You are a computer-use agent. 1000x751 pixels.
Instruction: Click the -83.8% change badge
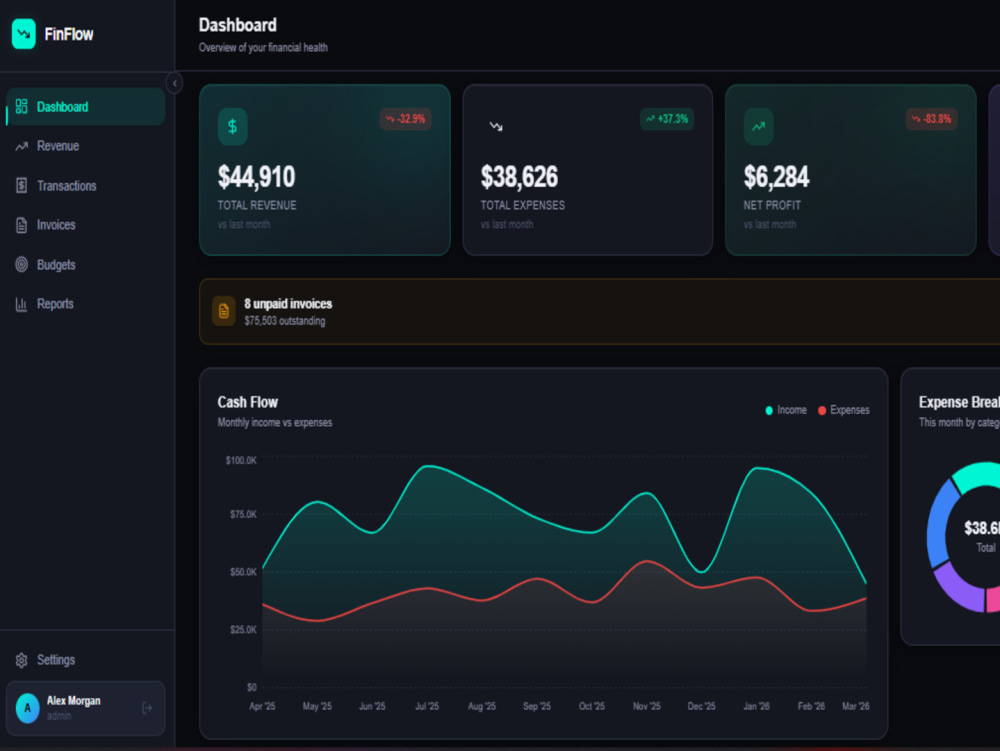931,119
